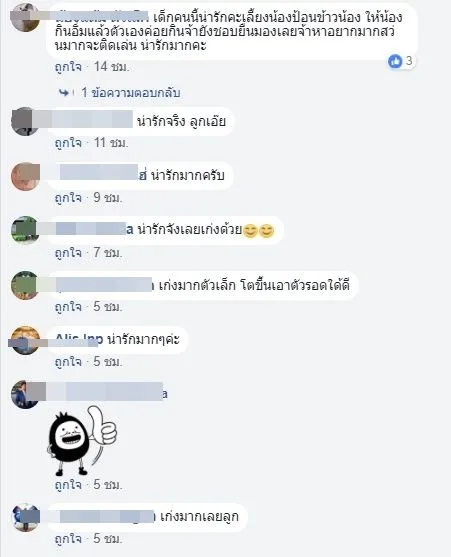Expand the 1 ข้อความตอบกลับ reply thread
The width and height of the screenshot is (451, 557).
pyautogui.click(x=131, y=93)
